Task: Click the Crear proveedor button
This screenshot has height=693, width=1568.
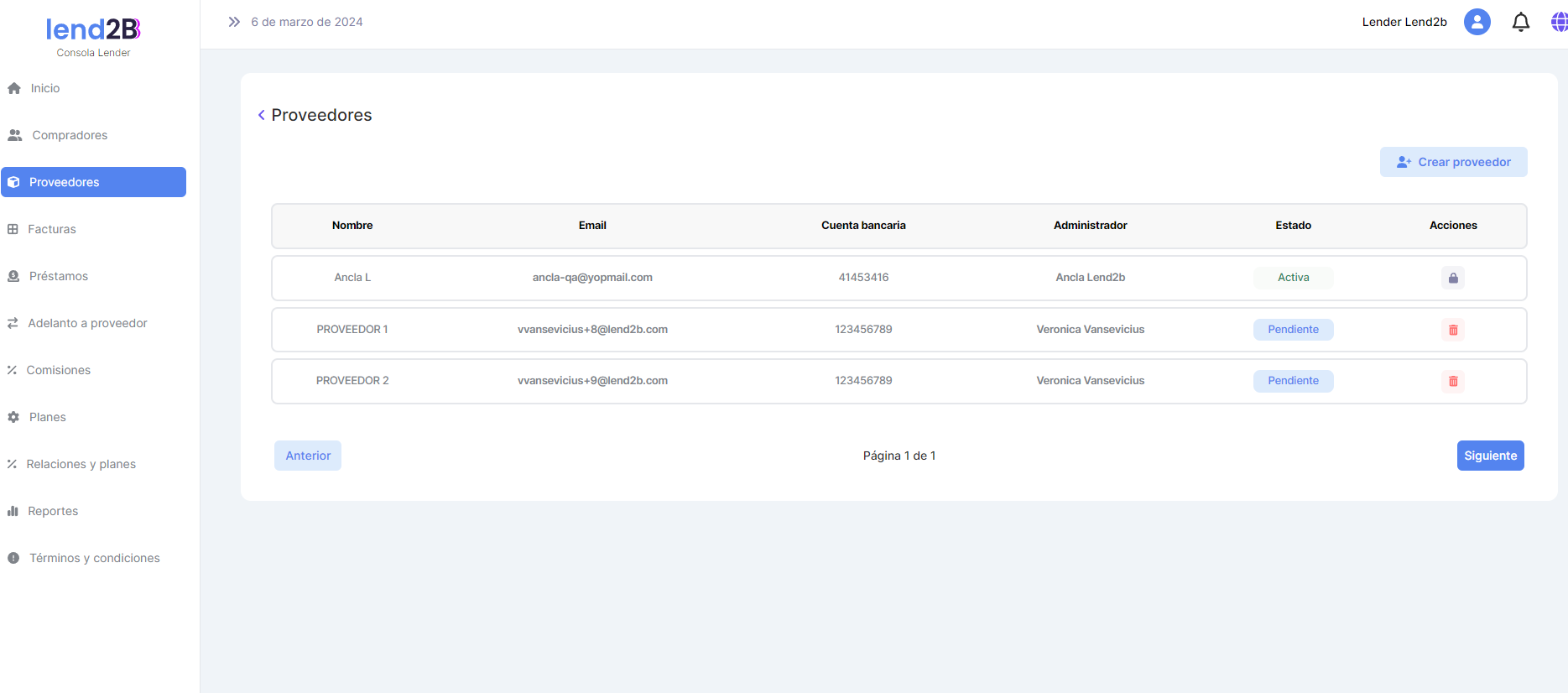Action: point(1453,162)
